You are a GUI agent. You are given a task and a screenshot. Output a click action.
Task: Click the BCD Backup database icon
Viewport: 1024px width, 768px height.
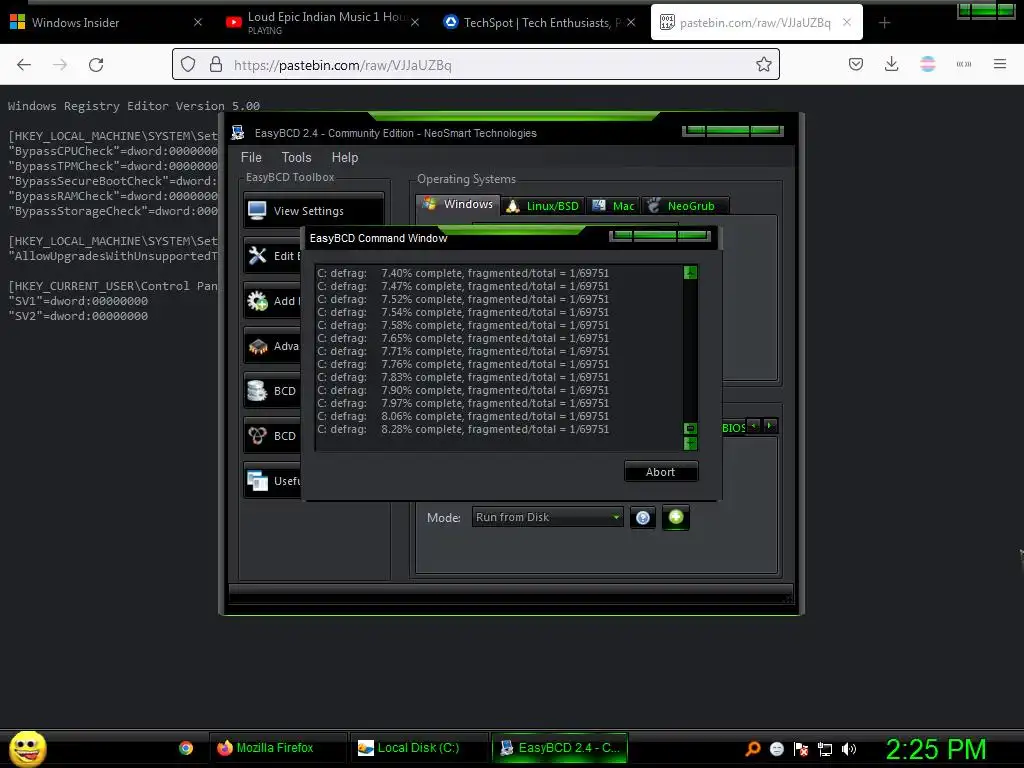(x=257, y=391)
